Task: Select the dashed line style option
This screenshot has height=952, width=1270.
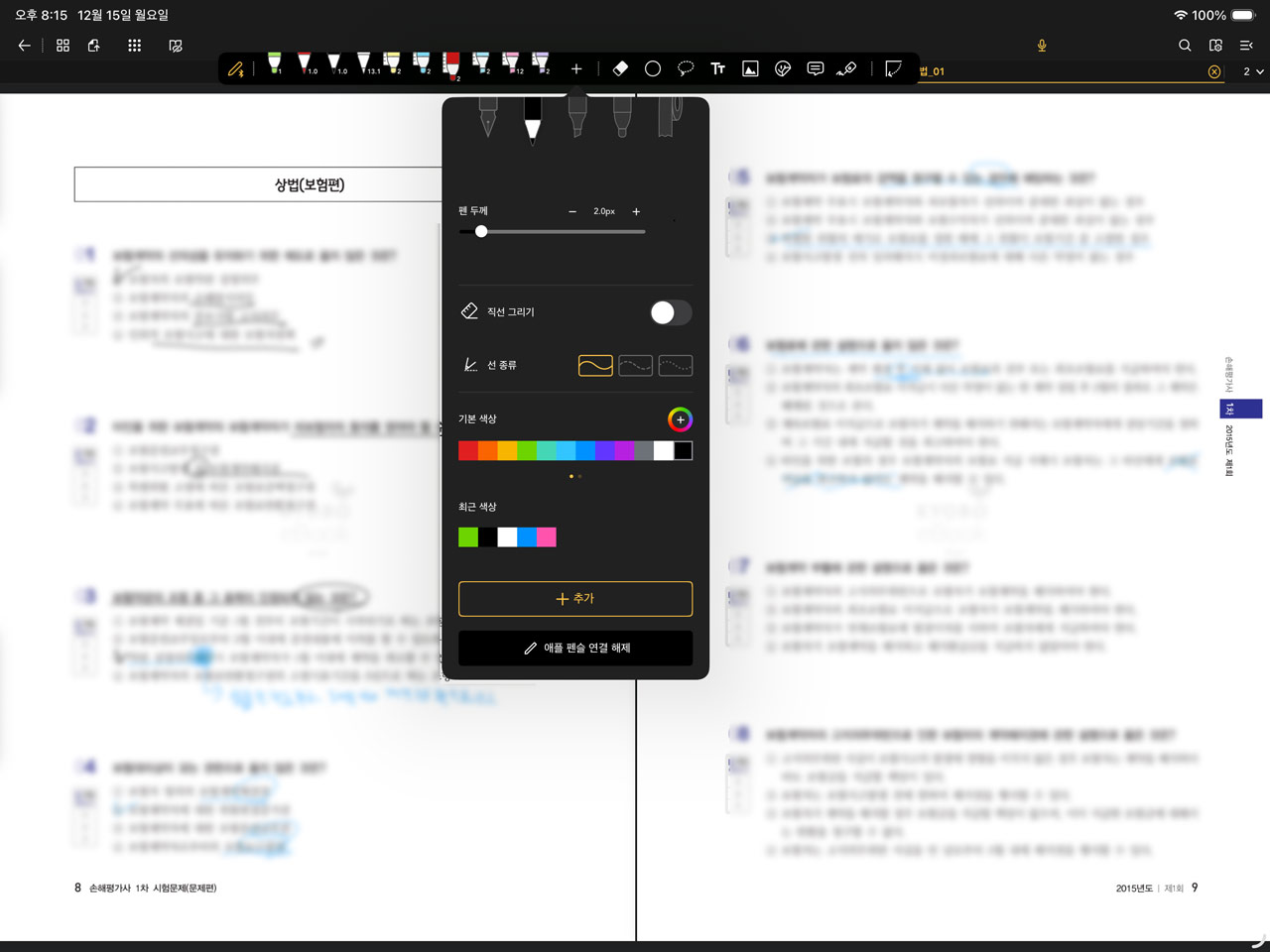Action: [635, 365]
